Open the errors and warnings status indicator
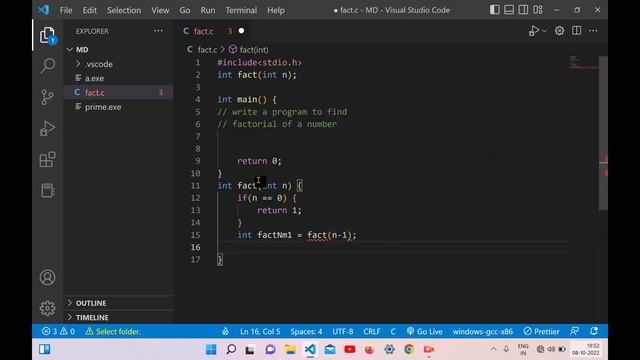640x360 pixels. pos(58,331)
